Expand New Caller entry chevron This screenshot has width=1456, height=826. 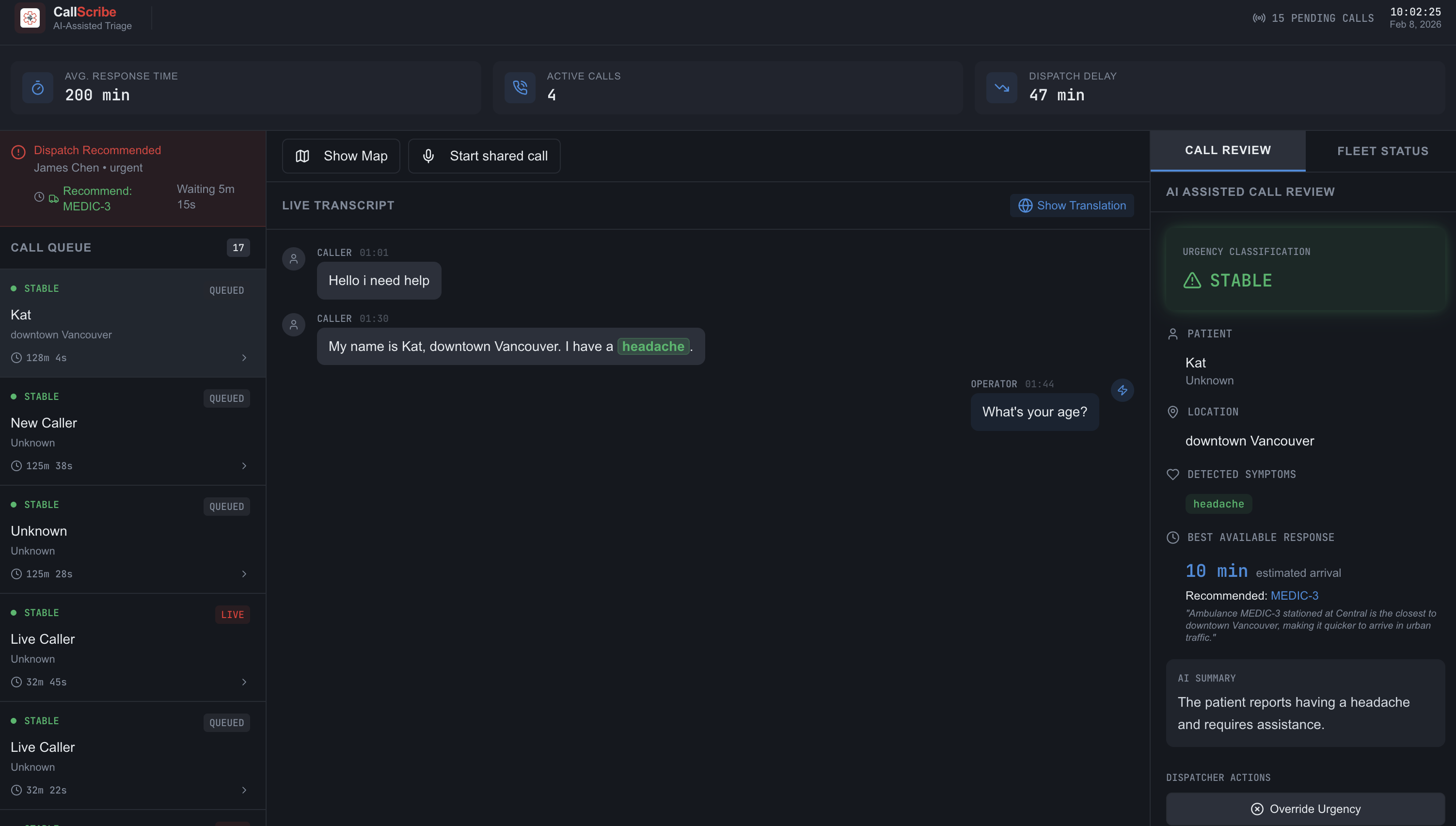point(244,466)
